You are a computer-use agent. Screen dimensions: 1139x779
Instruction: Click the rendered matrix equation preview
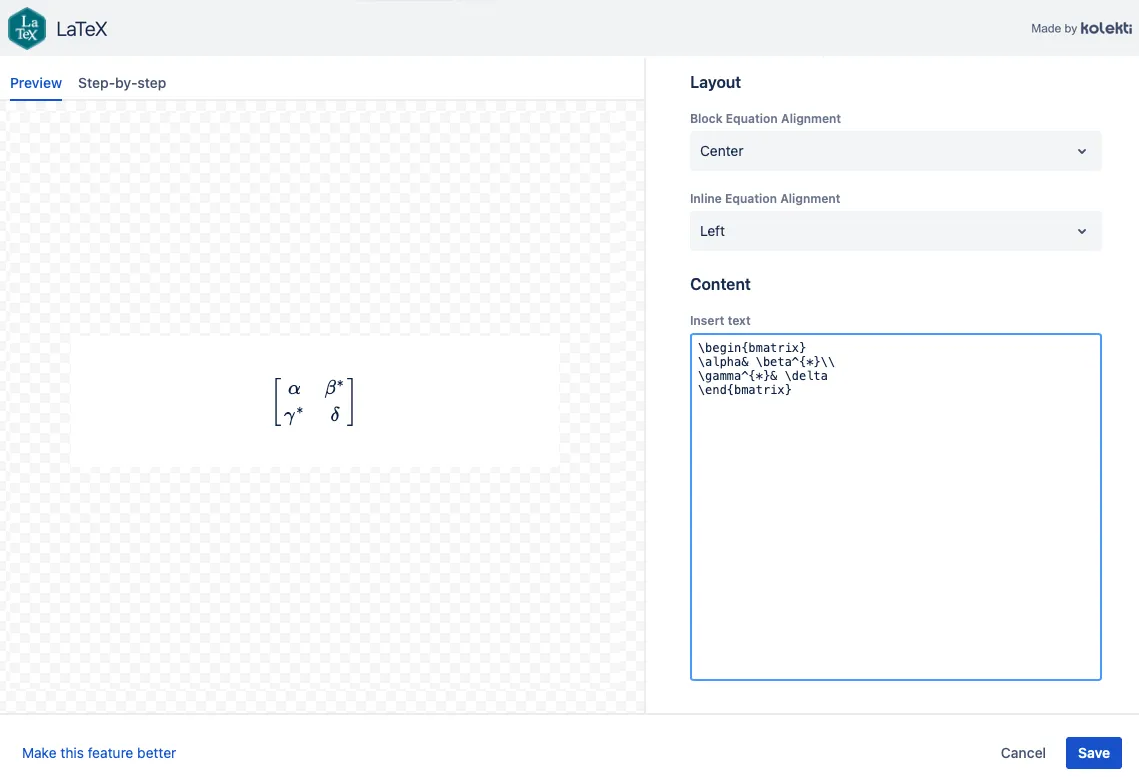click(314, 401)
